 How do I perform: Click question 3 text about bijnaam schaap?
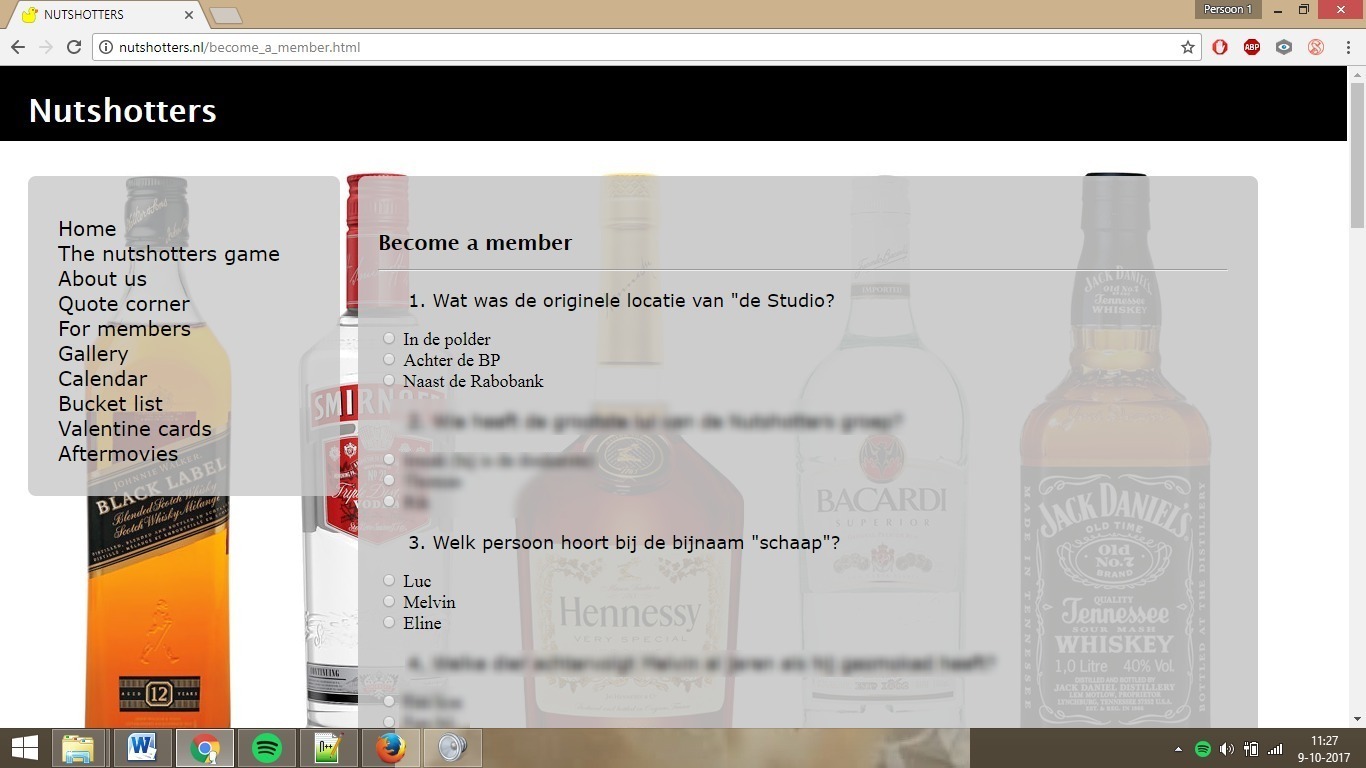tap(624, 543)
